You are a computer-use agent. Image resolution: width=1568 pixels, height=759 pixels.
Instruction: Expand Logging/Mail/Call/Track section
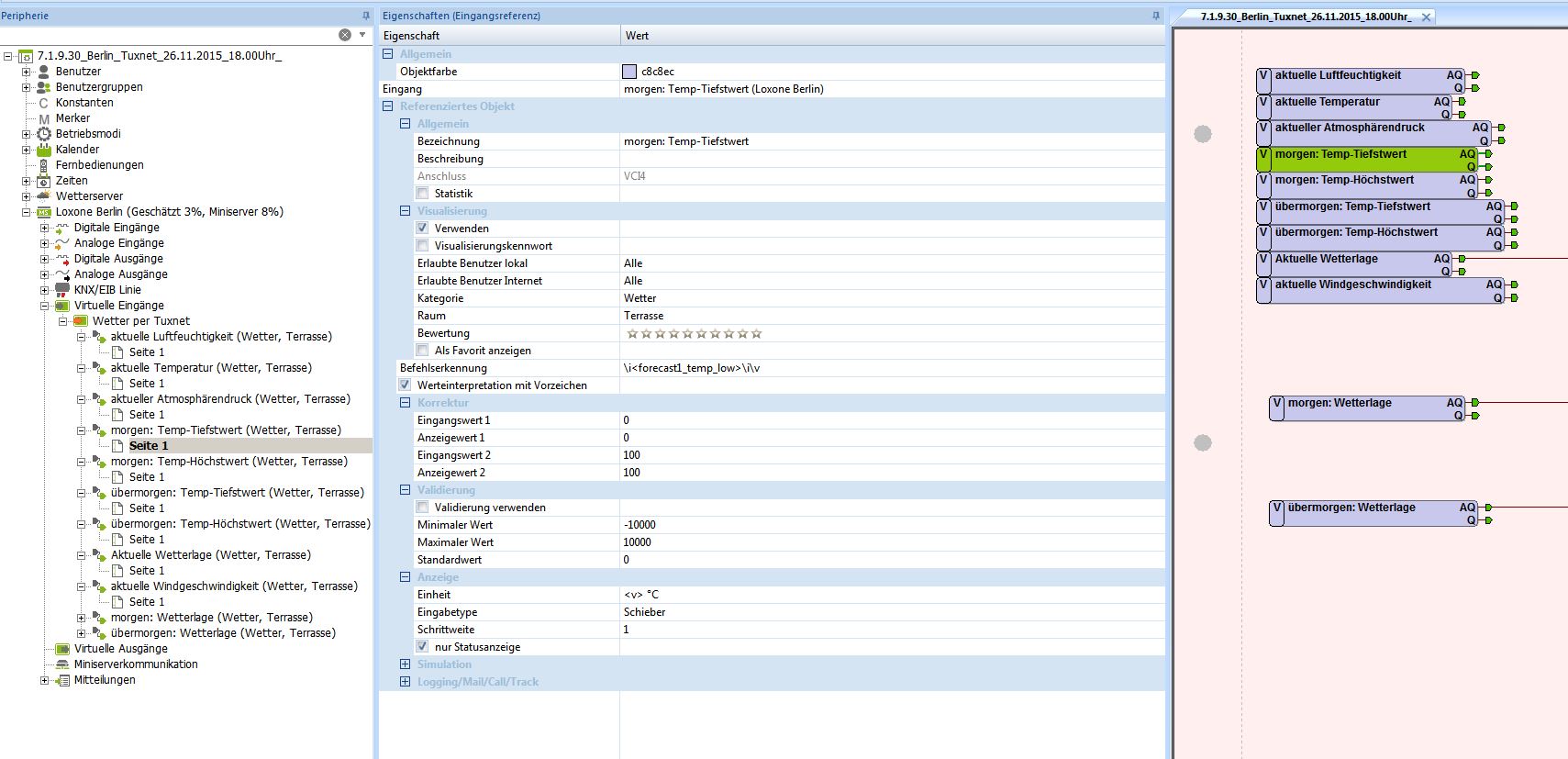pos(405,682)
